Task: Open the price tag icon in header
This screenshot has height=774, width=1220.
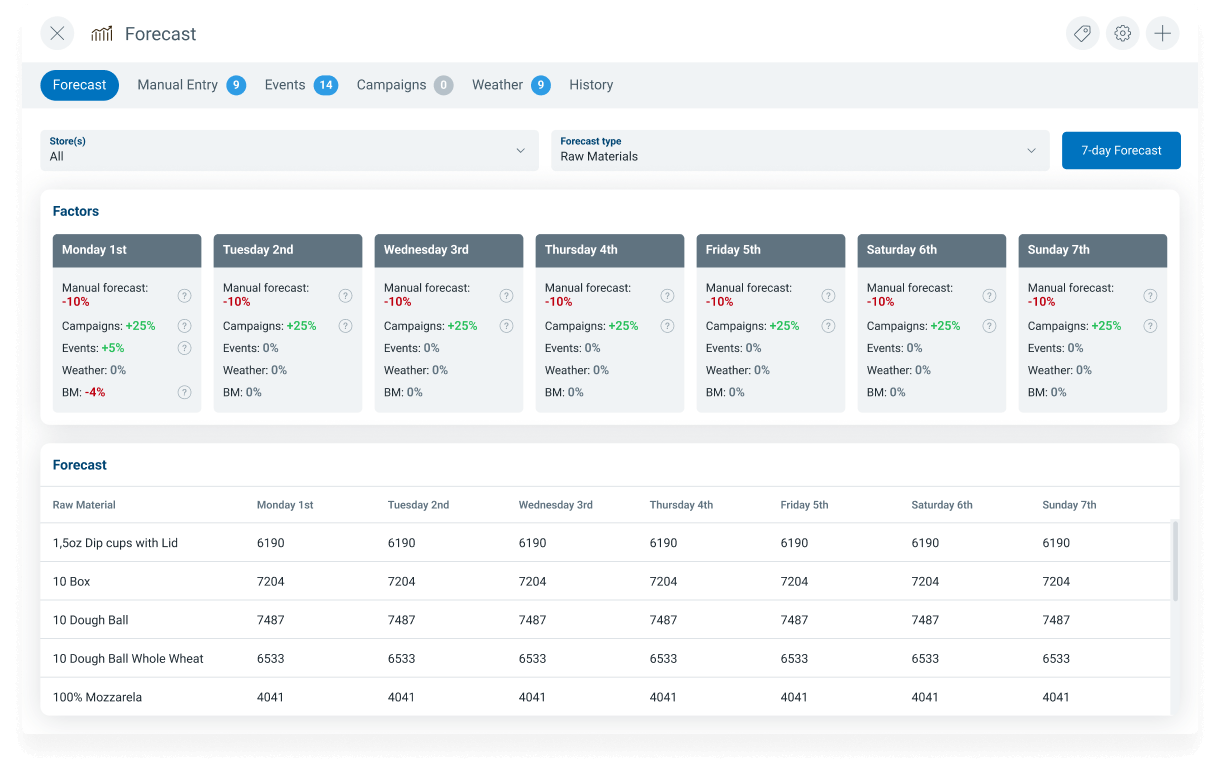Action: (1082, 33)
